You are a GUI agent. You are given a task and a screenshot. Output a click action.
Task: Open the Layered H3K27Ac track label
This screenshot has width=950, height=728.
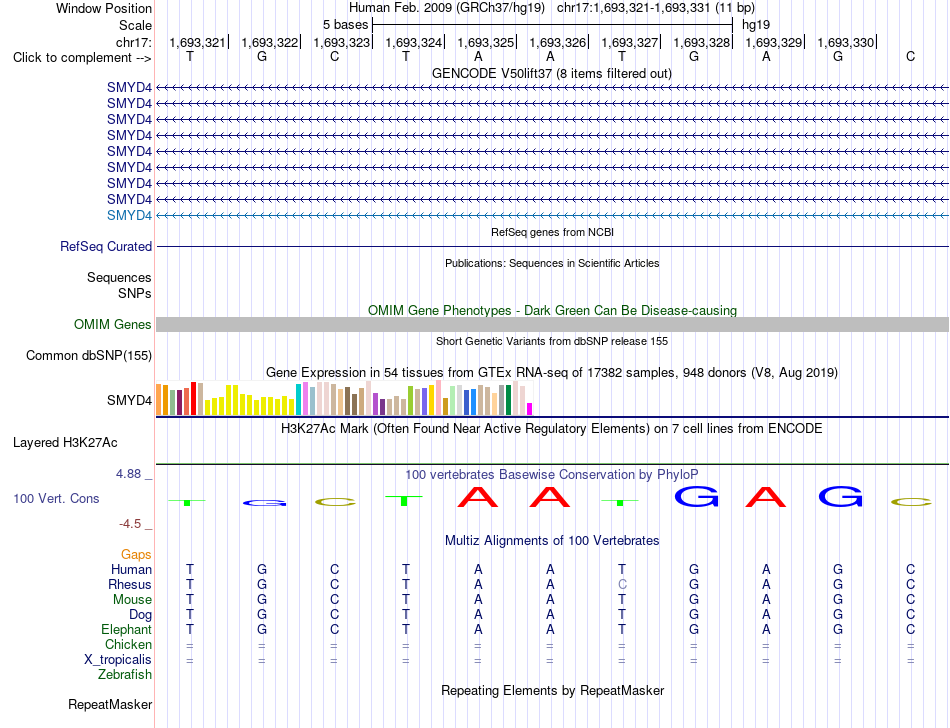click(x=65, y=443)
